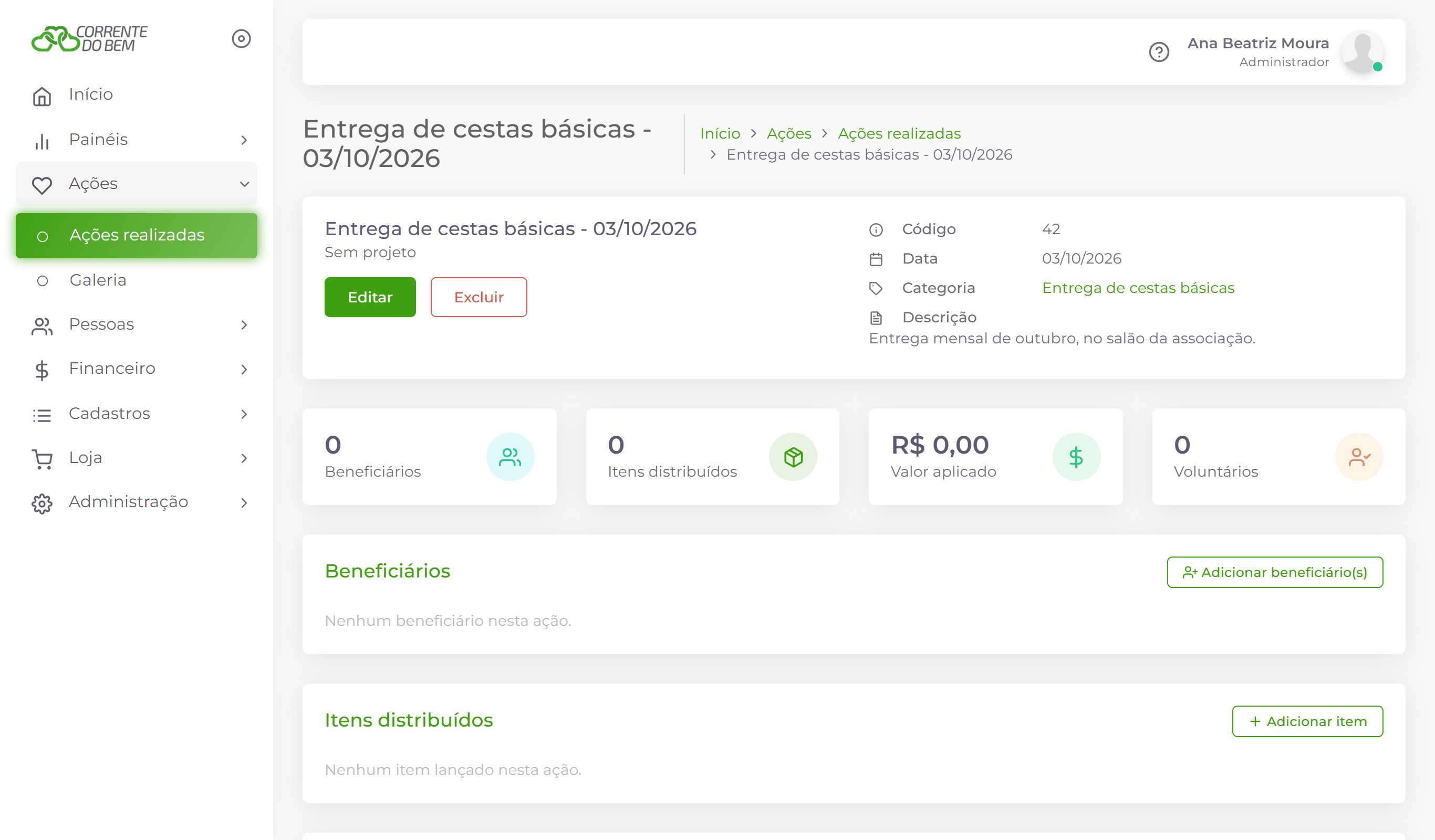Click the Valor aplicado dollar icon
This screenshot has width=1435, height=840.
[1076, 456]
